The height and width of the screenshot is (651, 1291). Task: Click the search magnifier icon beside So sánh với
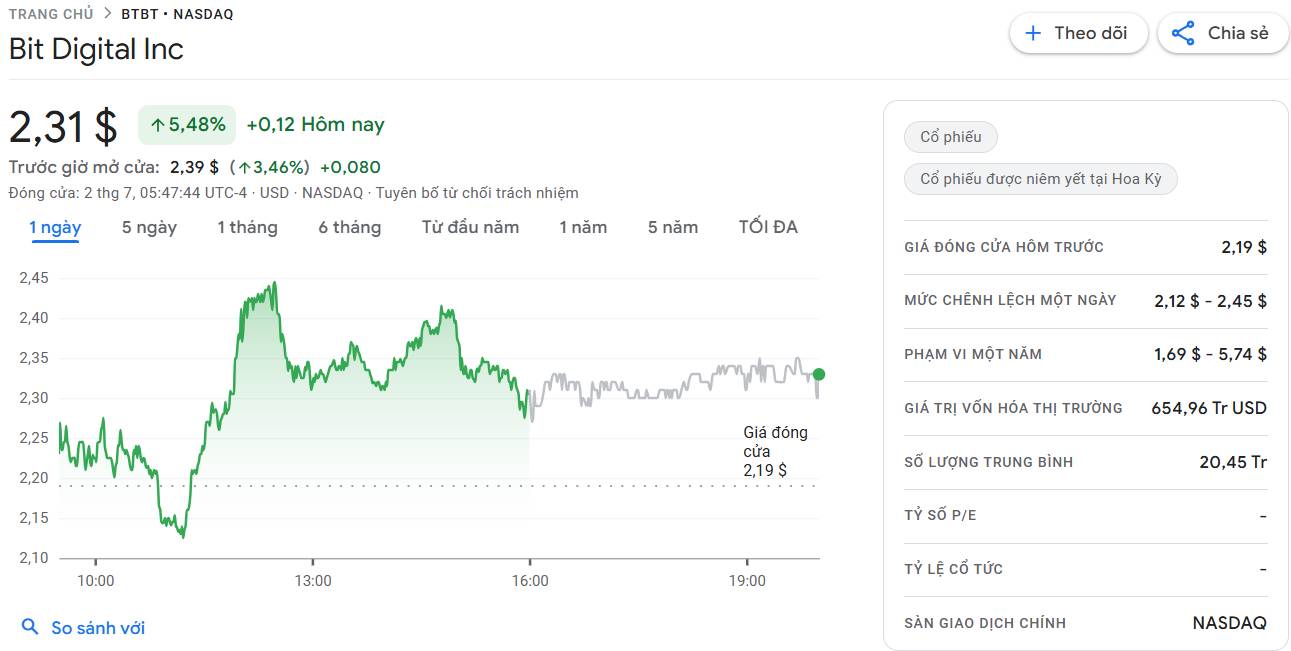coord(30,627)
